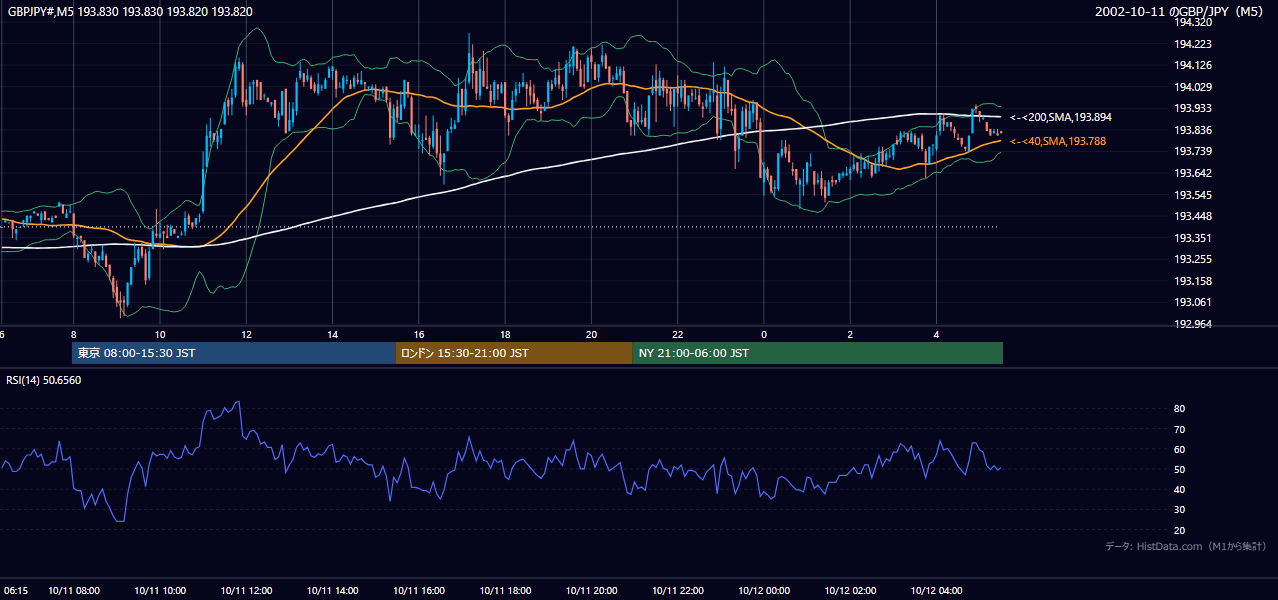
Task: Click the 10/11 18:00 time label
Action: (505, 591)
